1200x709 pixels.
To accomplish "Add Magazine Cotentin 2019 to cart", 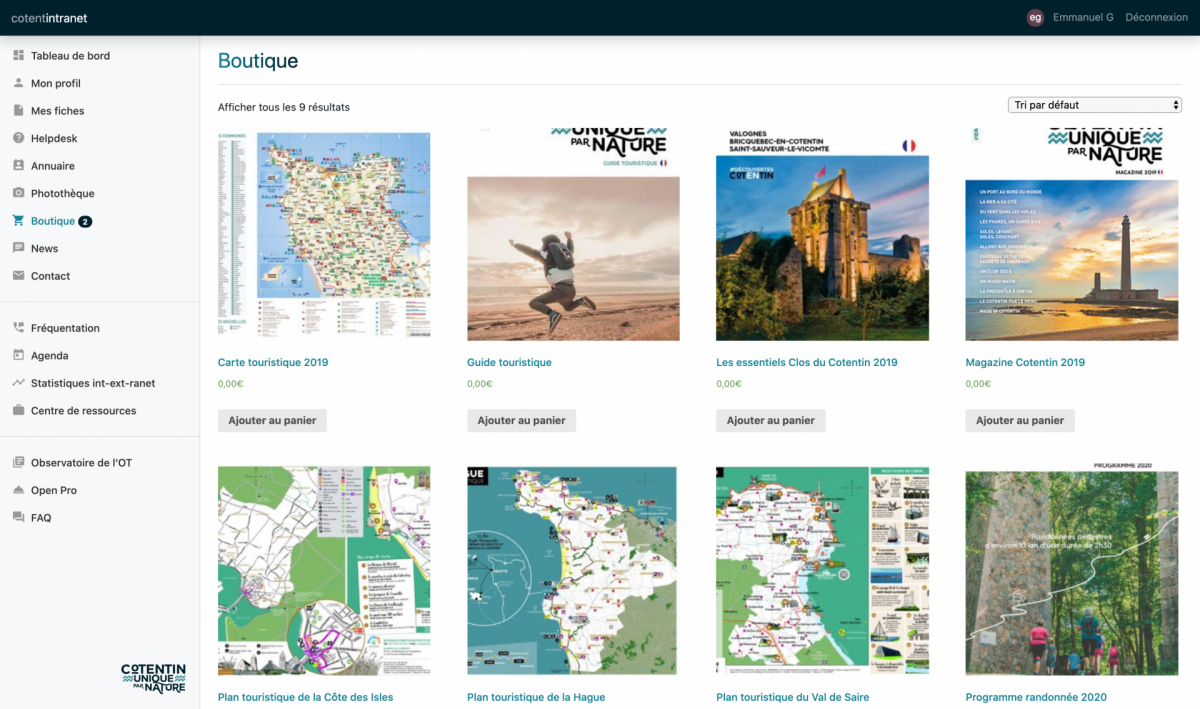I will tap(1019, 421).
